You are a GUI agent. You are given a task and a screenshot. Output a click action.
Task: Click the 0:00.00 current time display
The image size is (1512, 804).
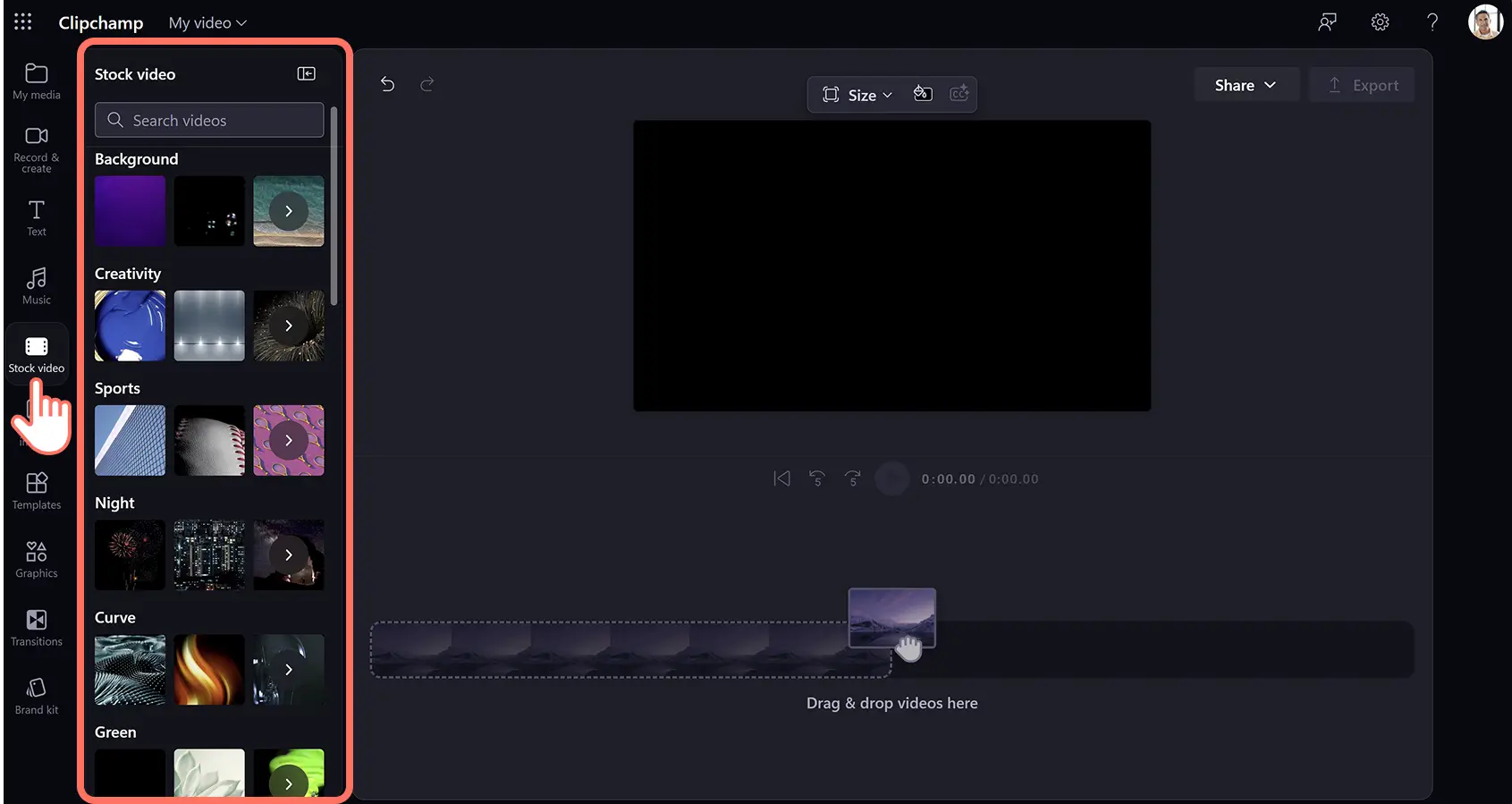pyautogui.click(x=949, y=479)
